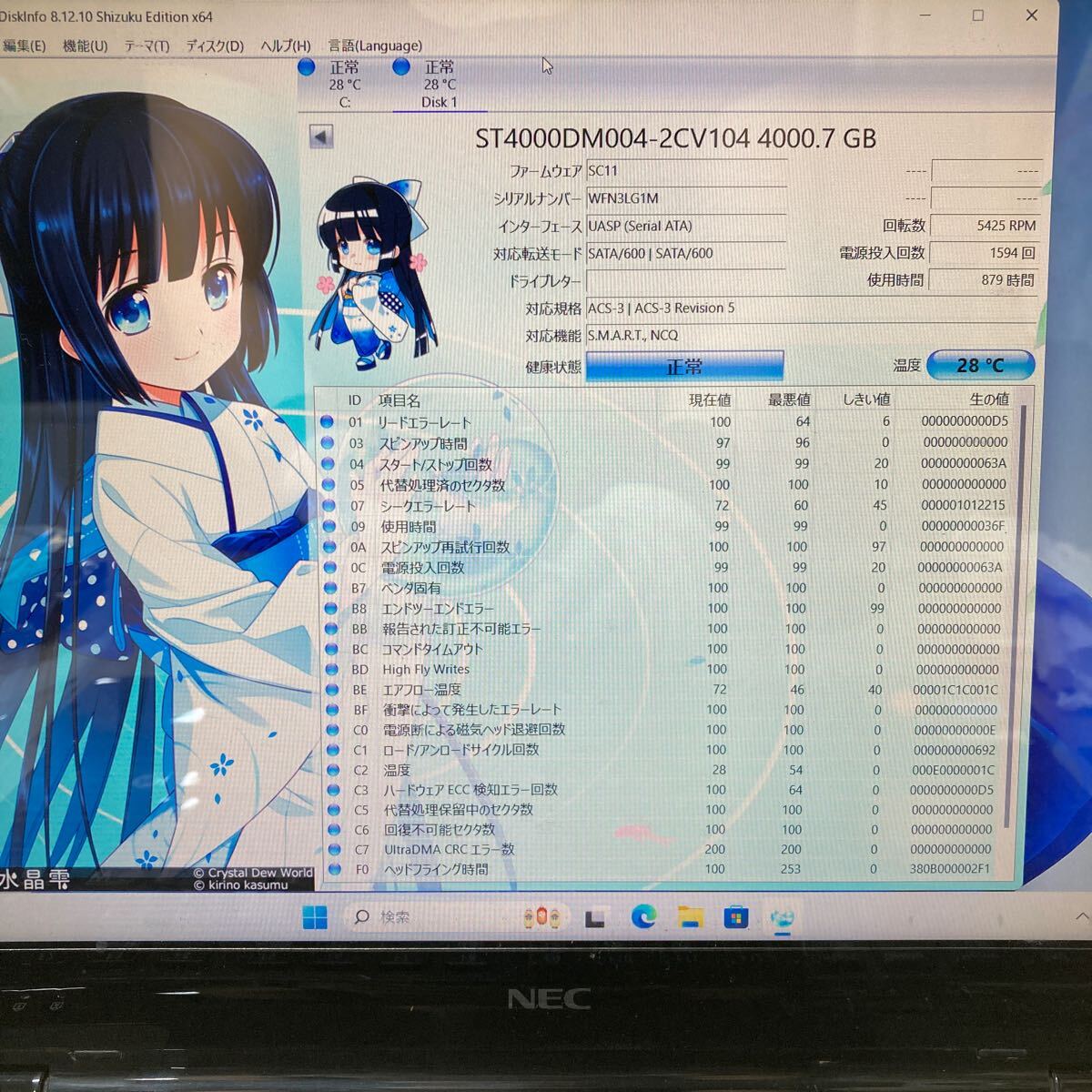Click status icon for 03 スピンアップ時間
1092x1092 pixels.
click(x=328, y=443)
